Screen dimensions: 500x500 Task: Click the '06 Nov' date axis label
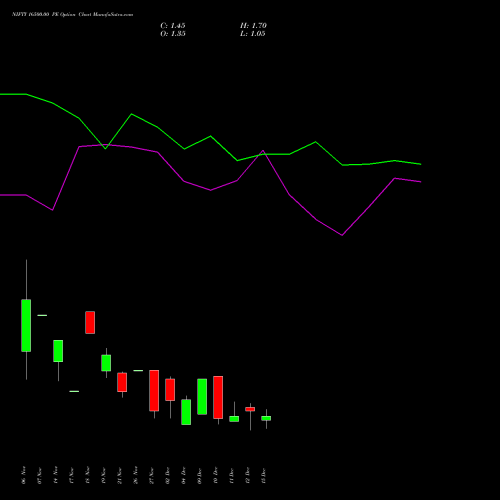23,475
